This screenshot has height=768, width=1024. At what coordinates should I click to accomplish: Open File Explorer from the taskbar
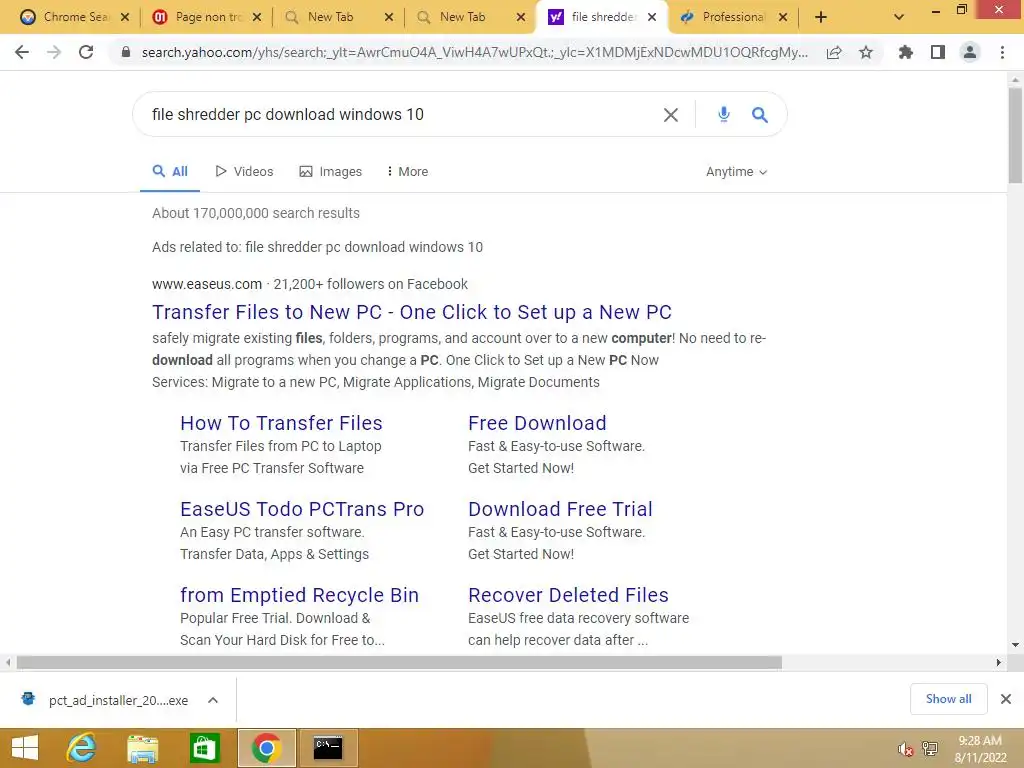pyautogui.click(x=142, y=748)
